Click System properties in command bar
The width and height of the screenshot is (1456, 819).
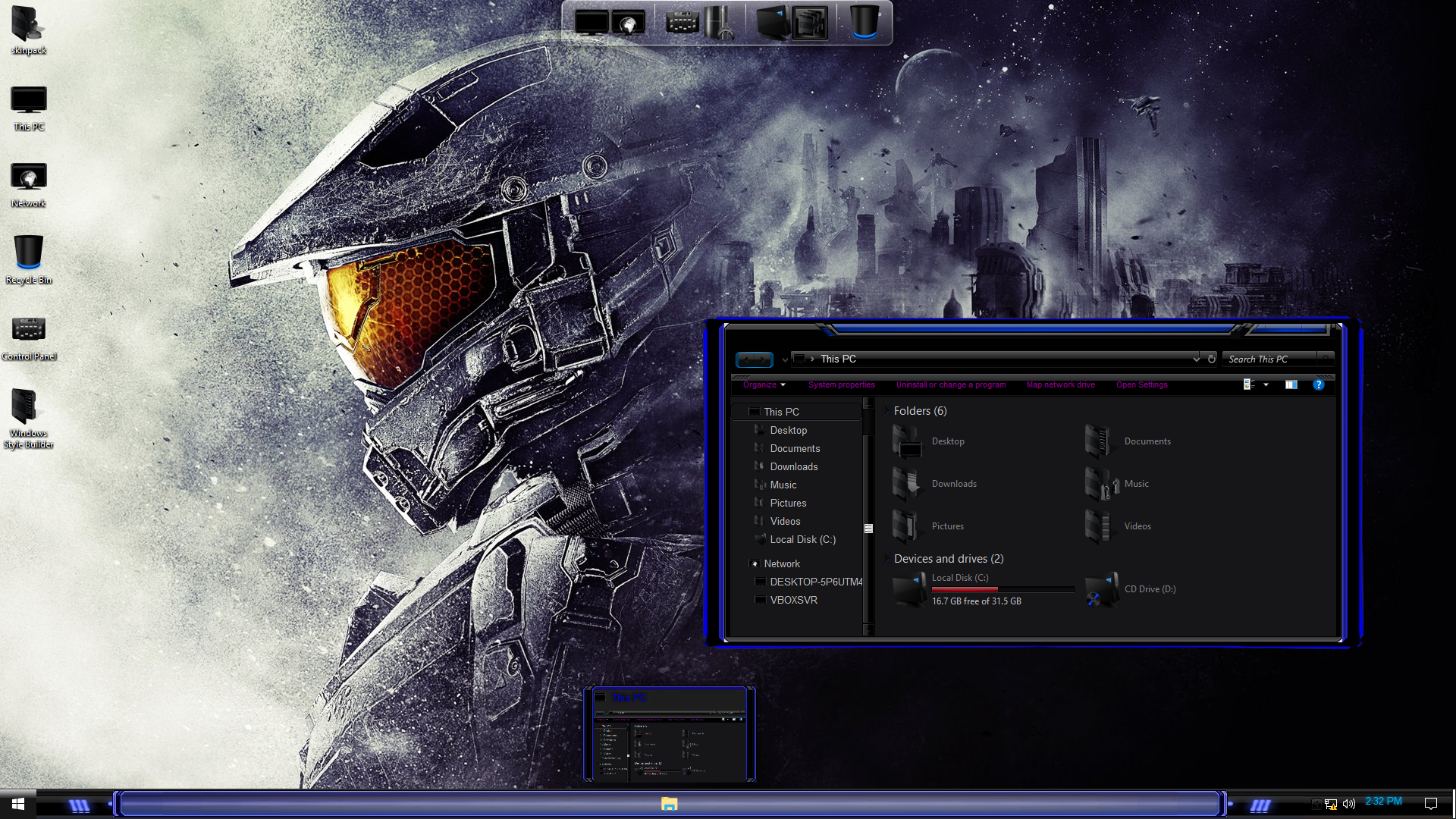tap(841, 385)
